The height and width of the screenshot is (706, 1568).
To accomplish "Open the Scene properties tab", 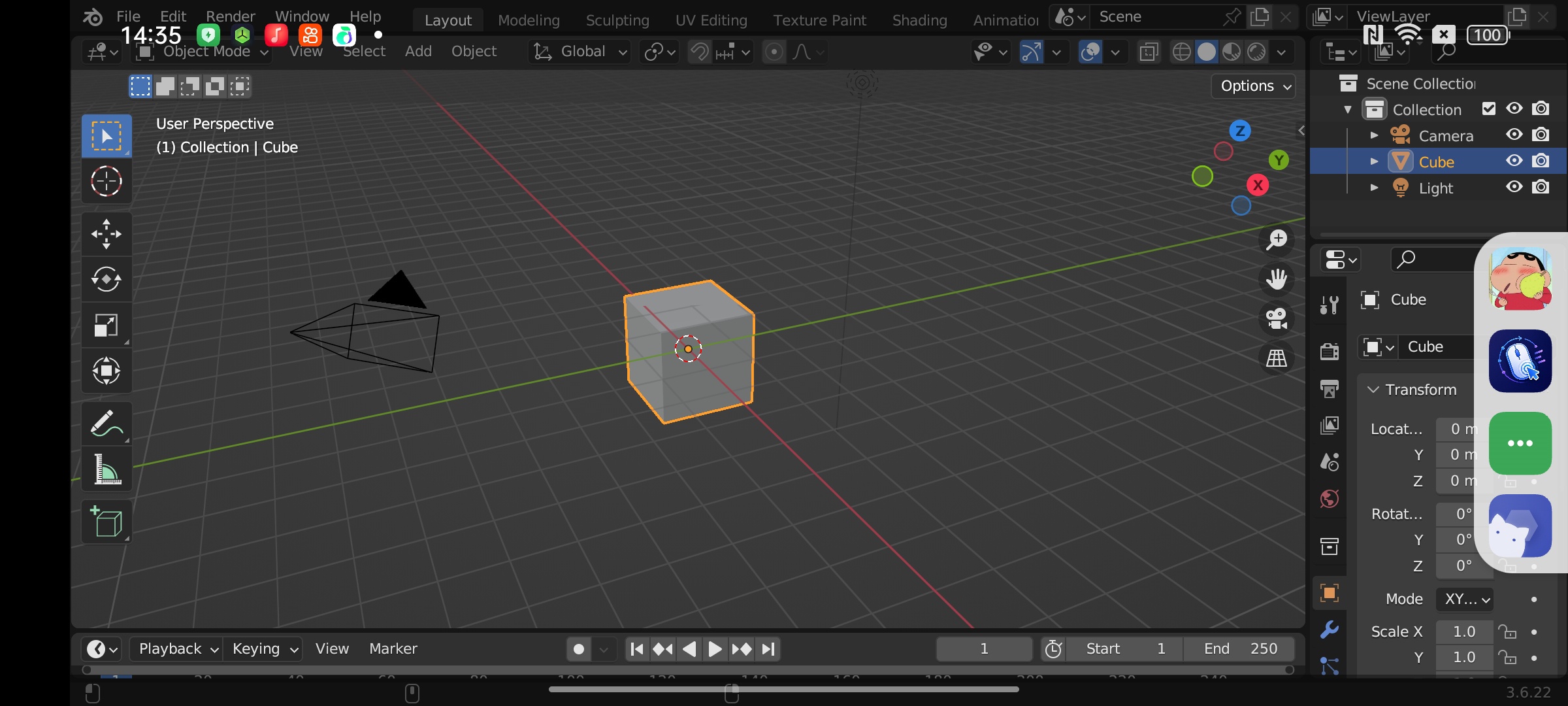I will [x=1330, y=462].
